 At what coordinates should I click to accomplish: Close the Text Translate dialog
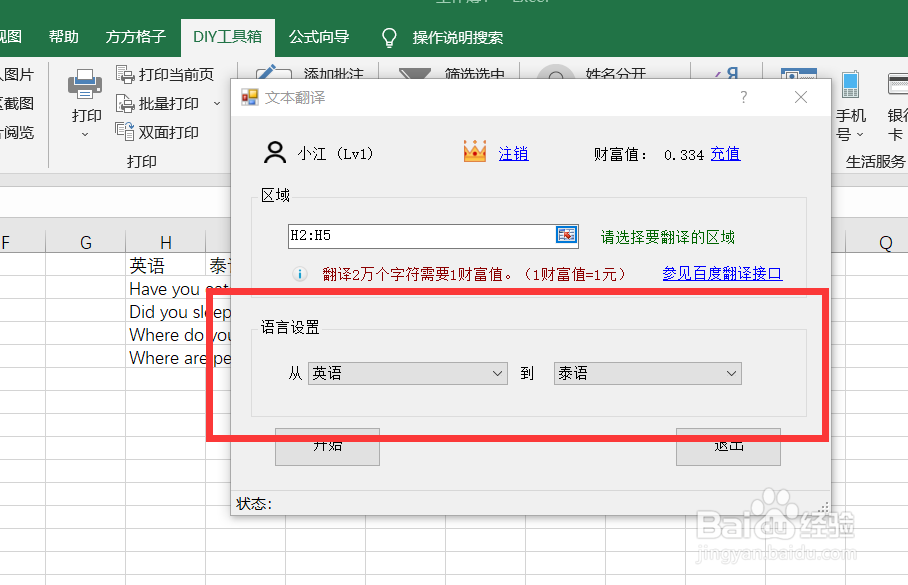(801, 97)
